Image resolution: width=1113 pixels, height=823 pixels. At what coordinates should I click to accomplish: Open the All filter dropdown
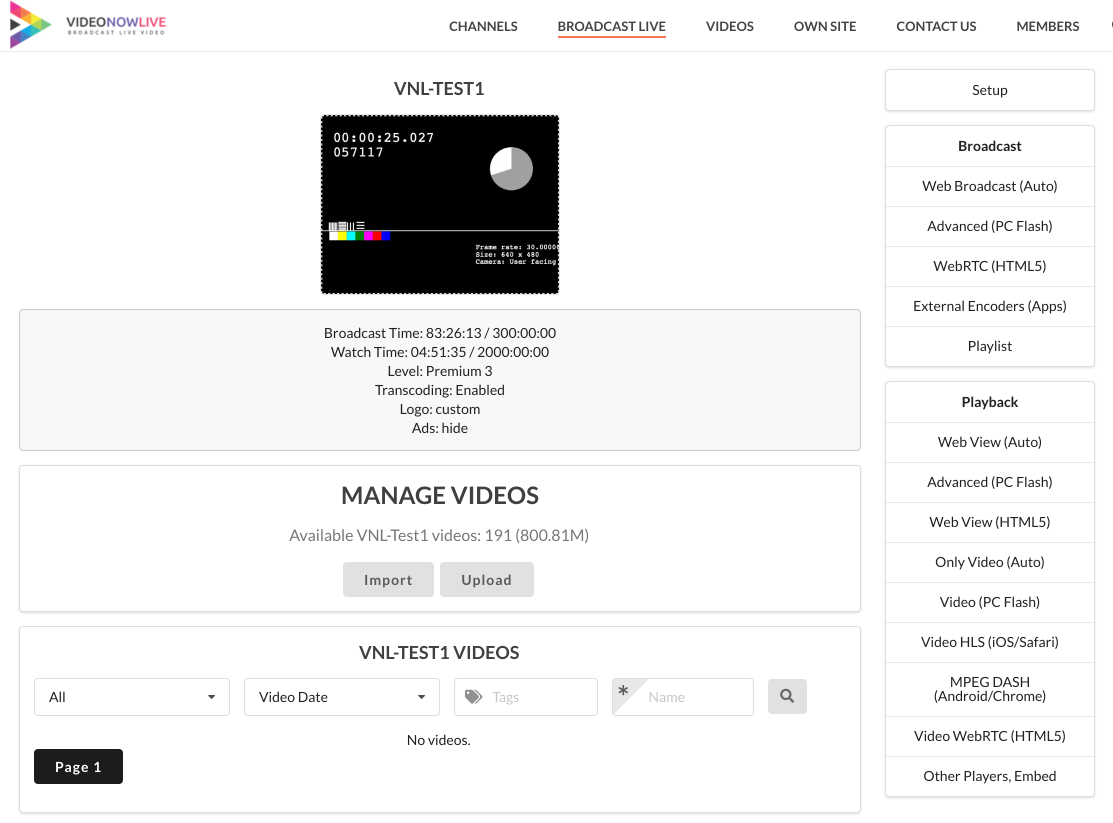click(132, 697)
